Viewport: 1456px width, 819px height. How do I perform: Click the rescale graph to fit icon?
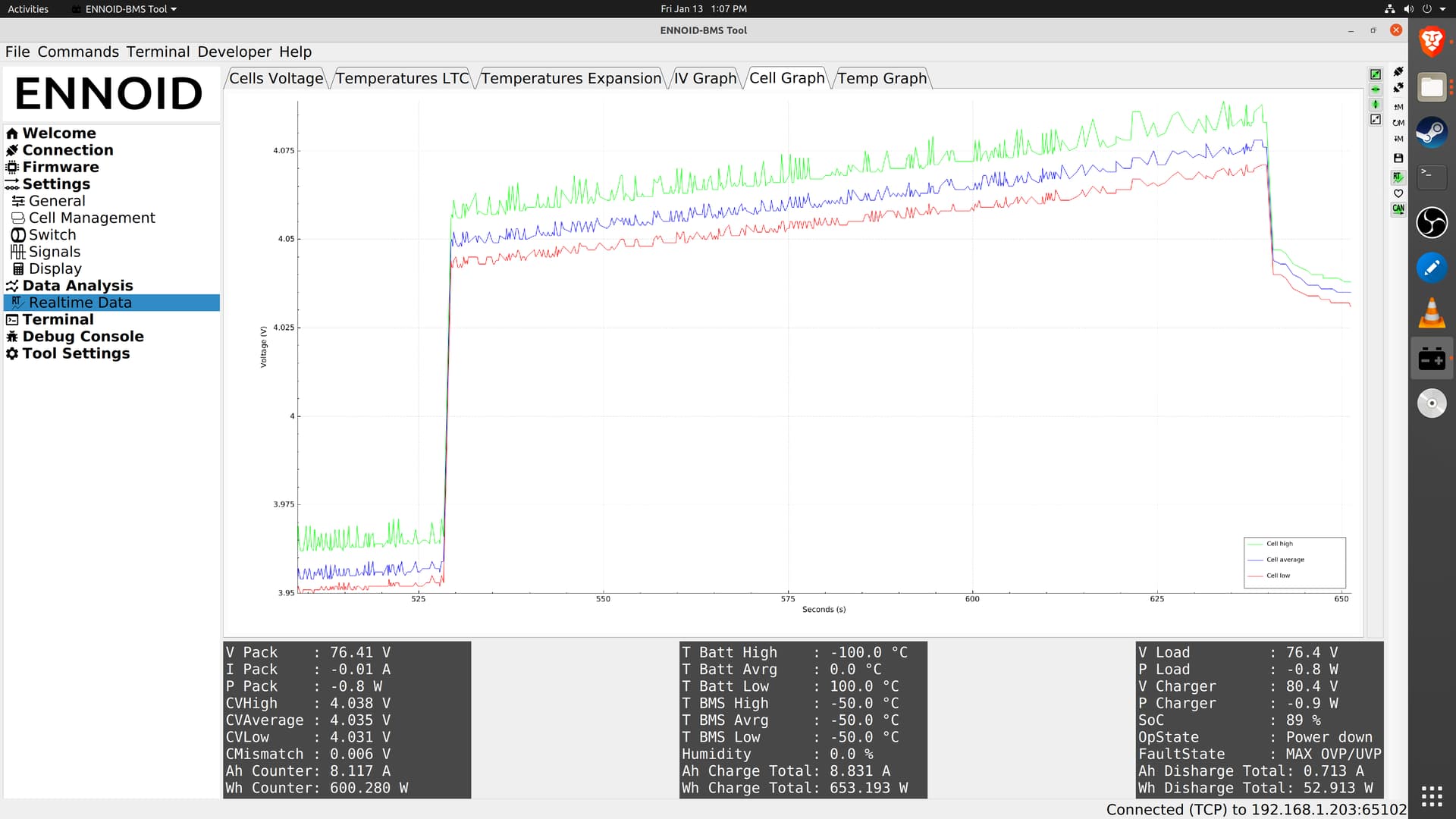click(x=1376, y=120)
